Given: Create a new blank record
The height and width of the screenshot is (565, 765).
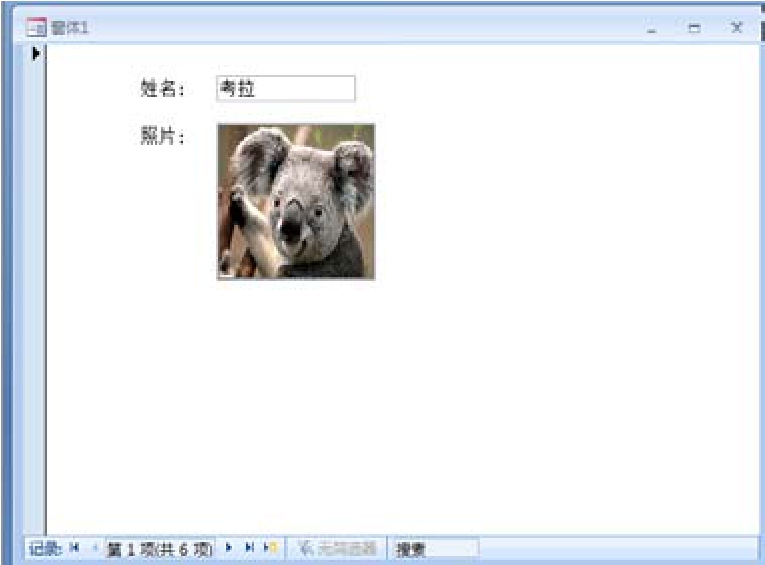Looking at the screenshot, I should 270,548.
